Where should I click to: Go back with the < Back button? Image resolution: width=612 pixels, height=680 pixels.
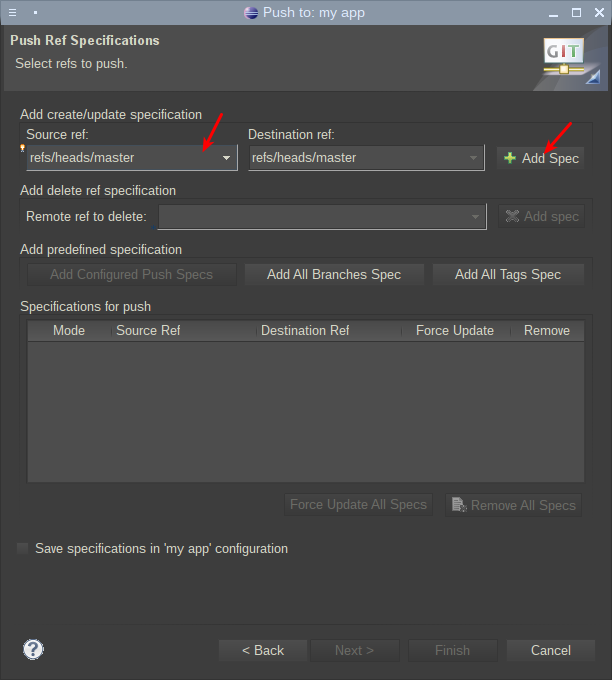point(263,651)
